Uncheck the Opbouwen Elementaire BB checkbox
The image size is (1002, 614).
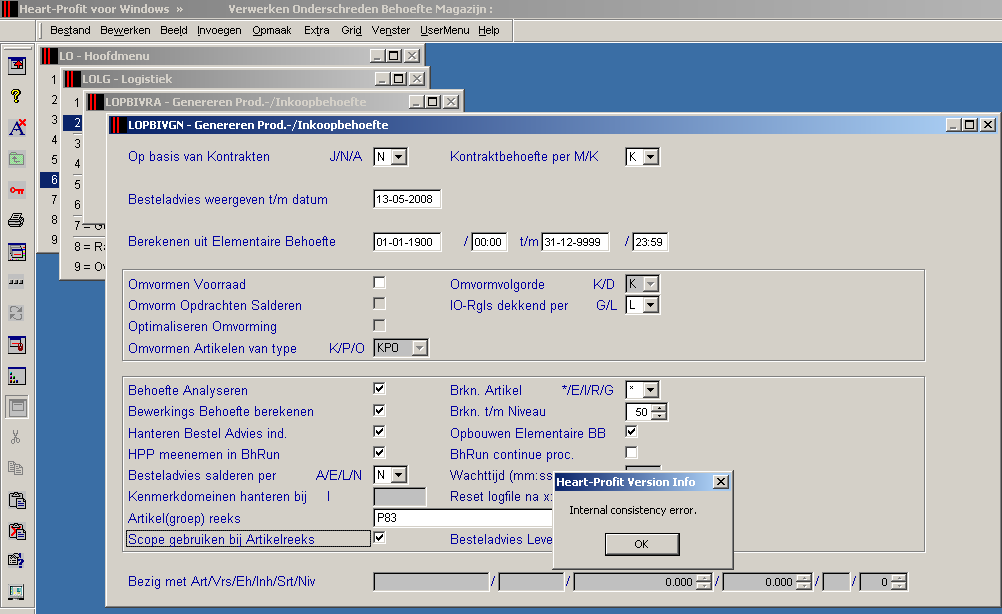coord(631,431)
